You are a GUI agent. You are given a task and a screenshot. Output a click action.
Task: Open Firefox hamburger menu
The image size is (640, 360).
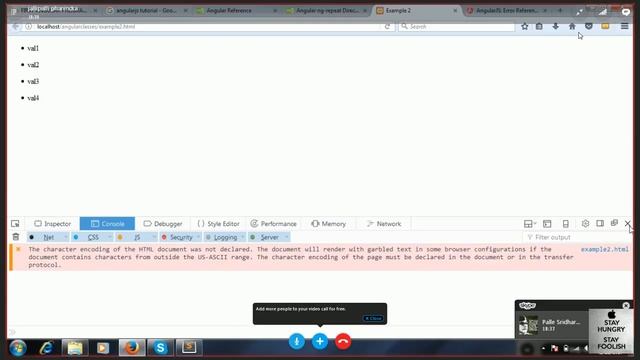click(624, 27)
